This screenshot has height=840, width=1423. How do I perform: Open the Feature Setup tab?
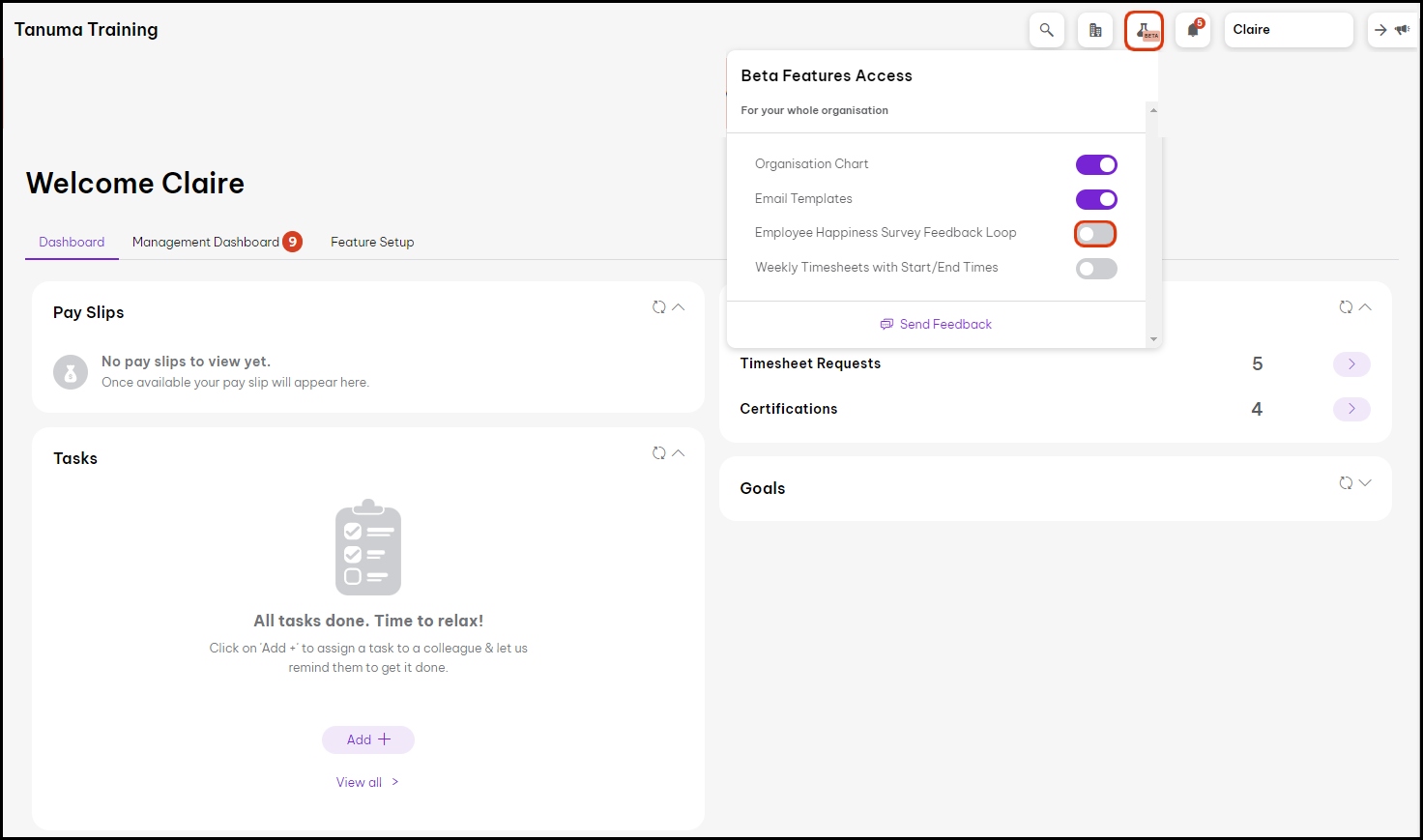[372, 242]
